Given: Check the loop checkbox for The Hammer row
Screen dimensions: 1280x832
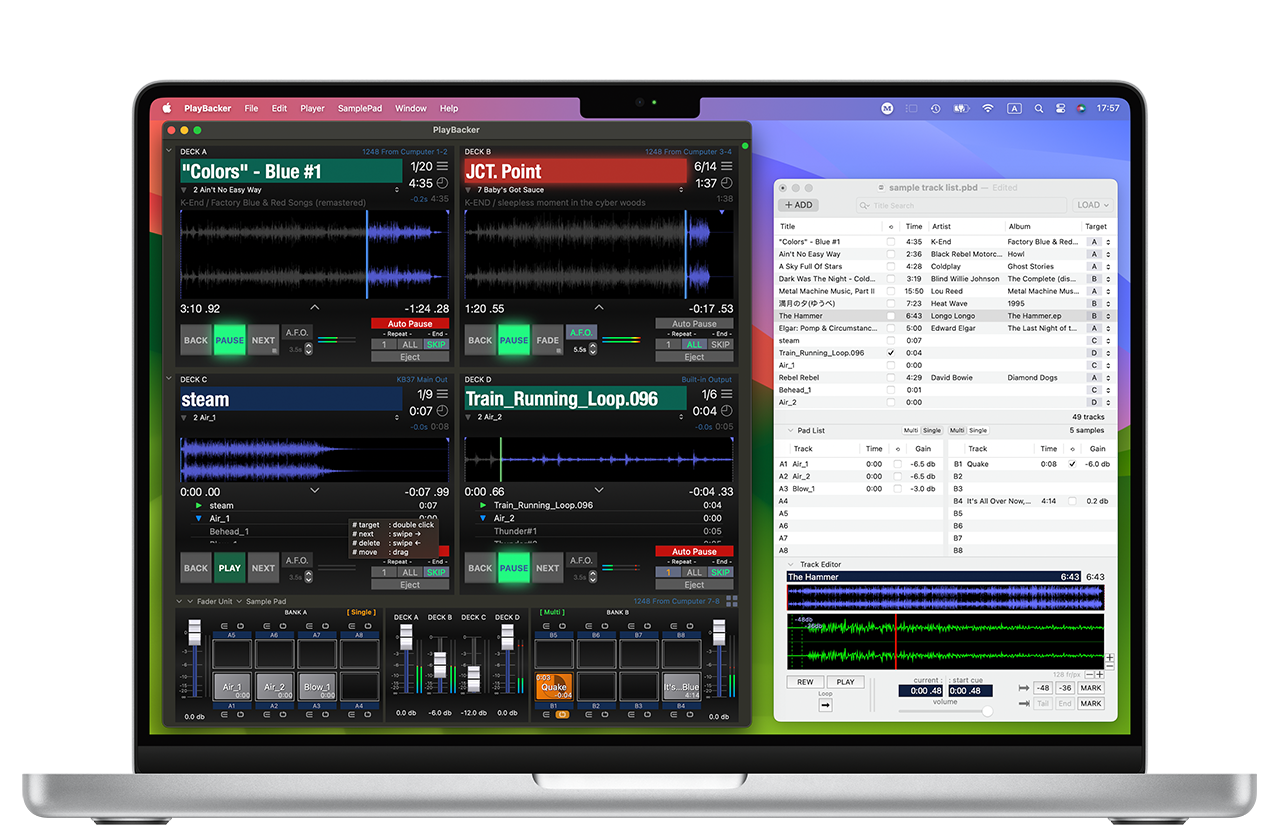Looking at the screenshot, I should tap(891, 316).
